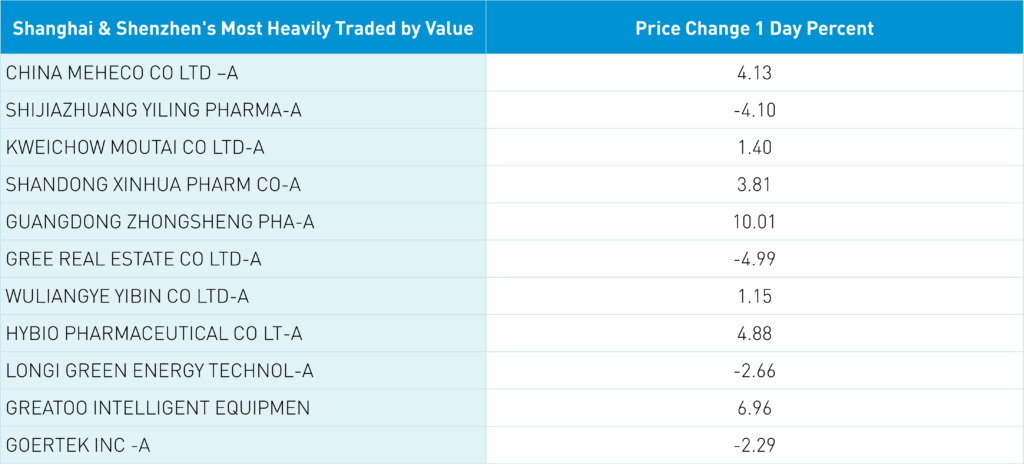Image resolution: width=1024 pixels, height=468 pixels.
Task: Click the 1.40 price change value
Action: (754, 147)
